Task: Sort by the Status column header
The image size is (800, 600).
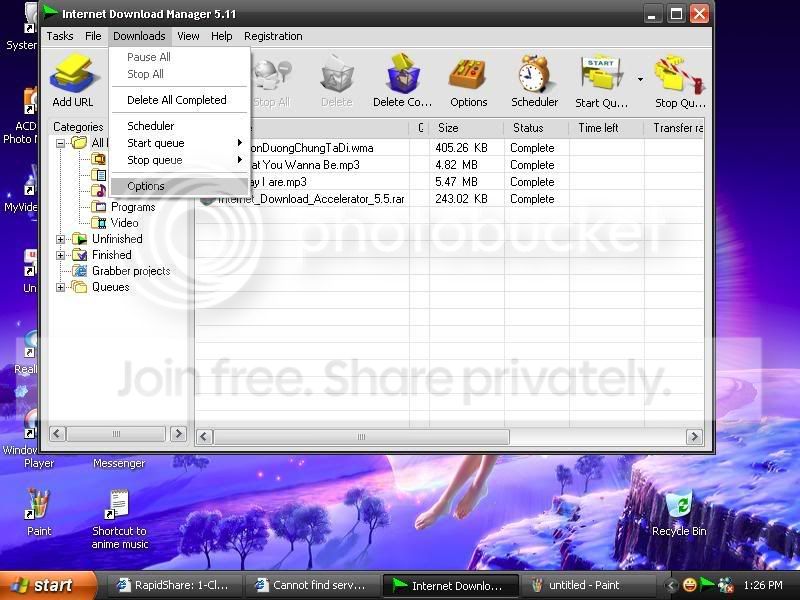Action: 536,128
